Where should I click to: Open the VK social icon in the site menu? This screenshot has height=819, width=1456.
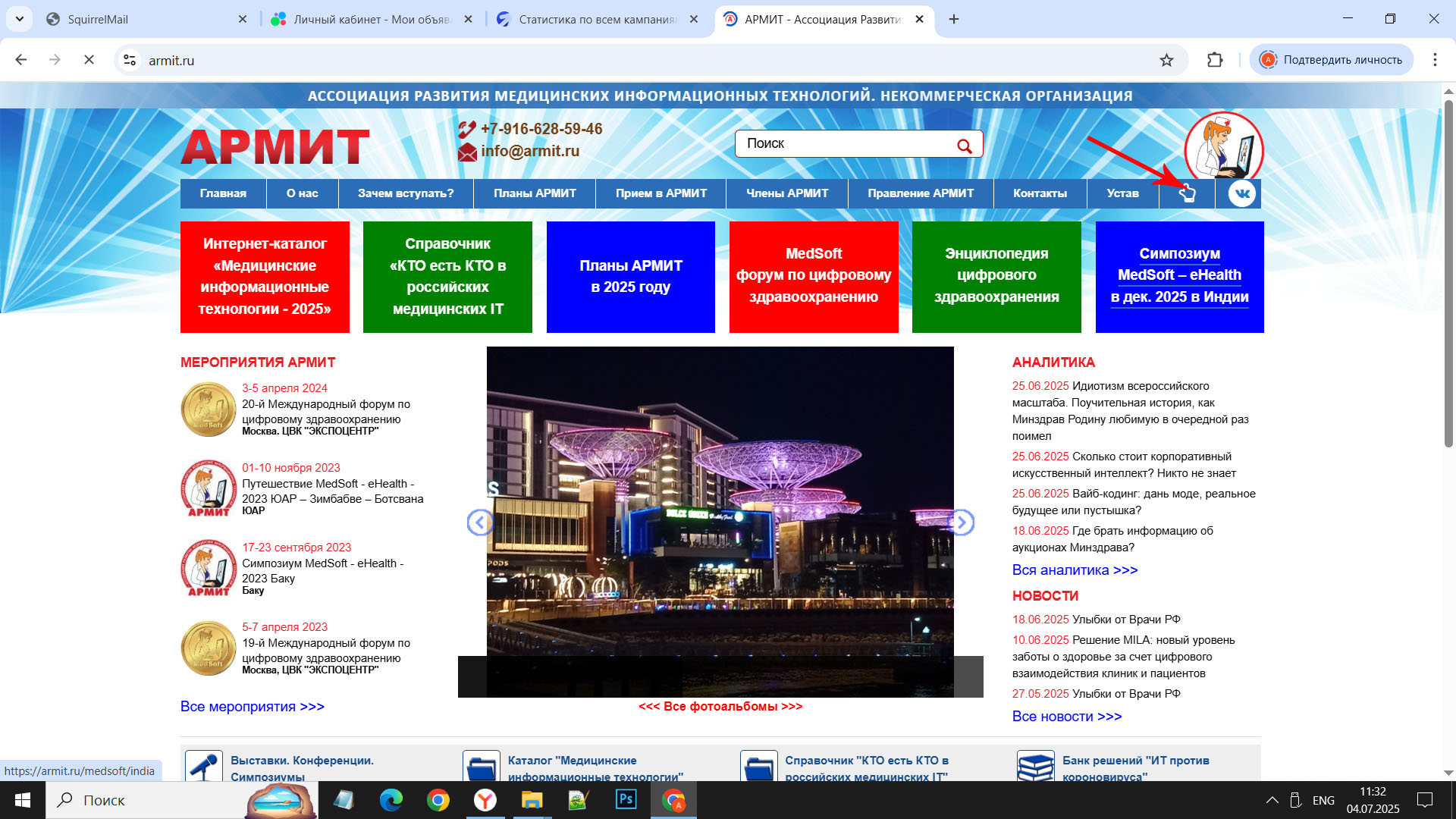pyautogui.click(x=1241, y=193)
